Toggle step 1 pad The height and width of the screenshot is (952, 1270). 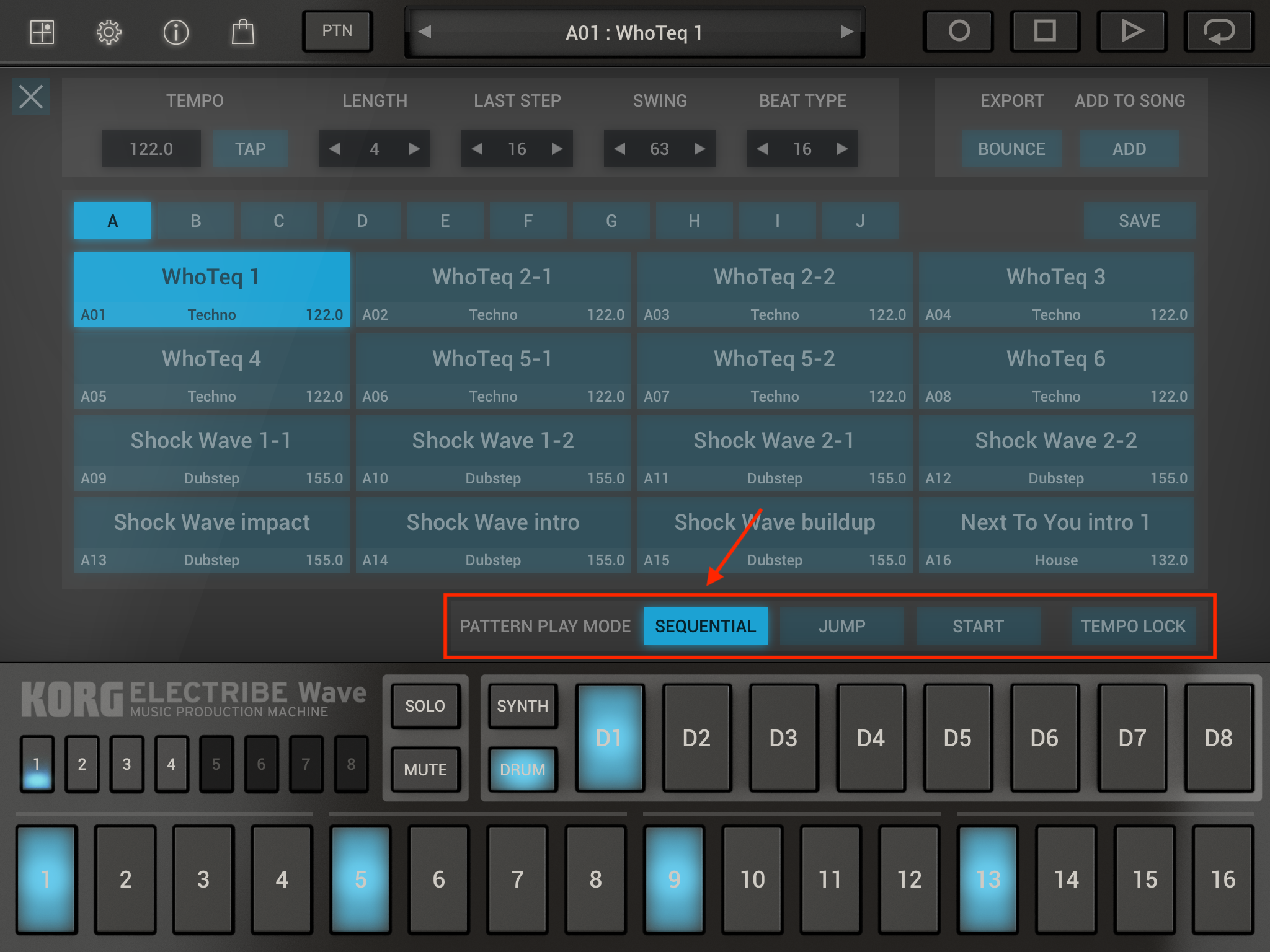[47, 879]
